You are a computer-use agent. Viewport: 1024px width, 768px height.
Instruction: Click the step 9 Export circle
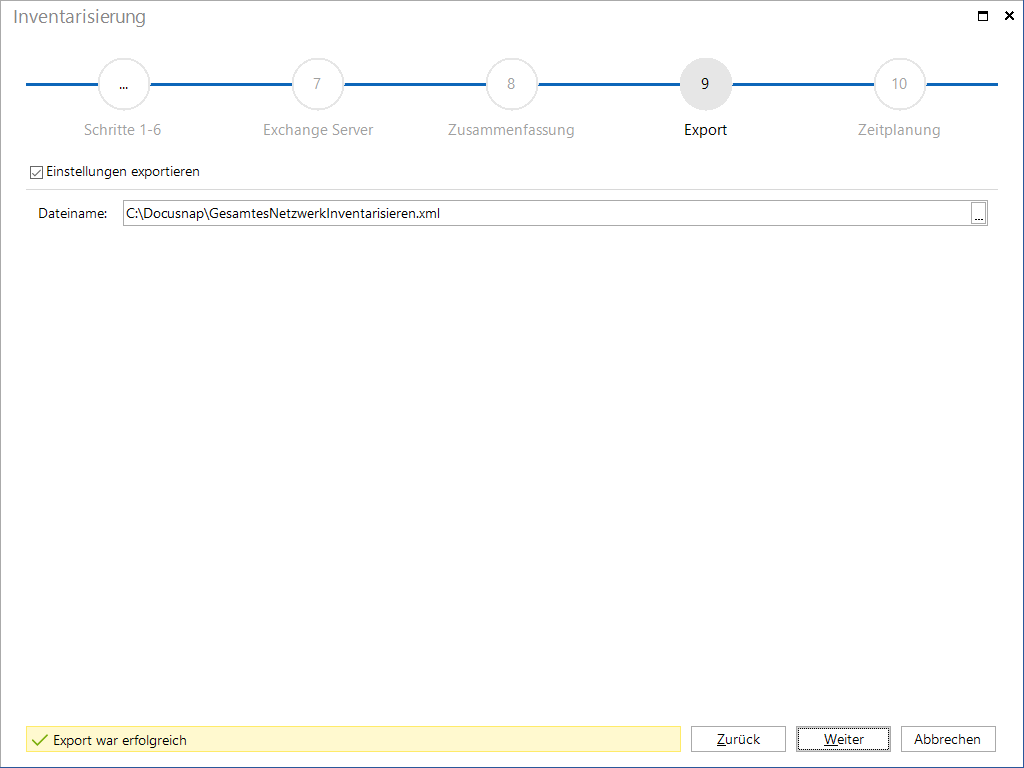click(x=705, y=84)
